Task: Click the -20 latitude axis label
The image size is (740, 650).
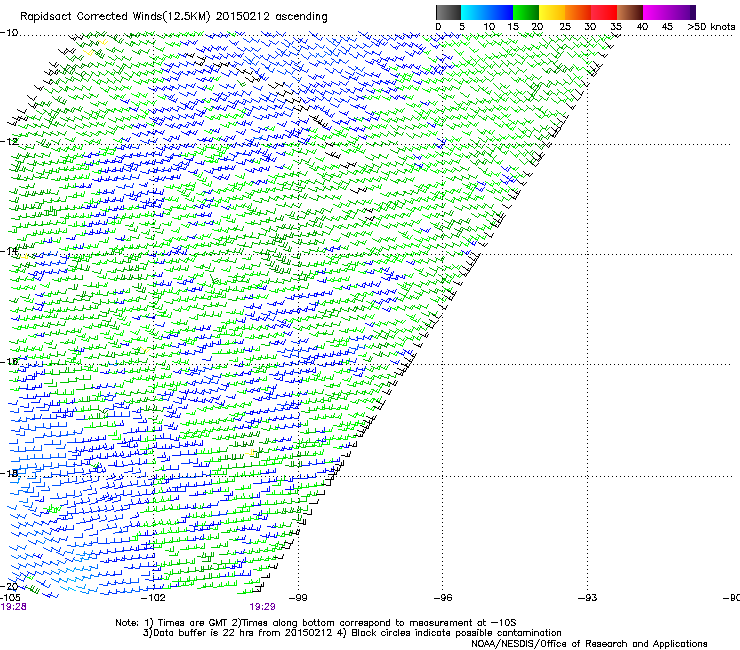Action: point(9,586)
